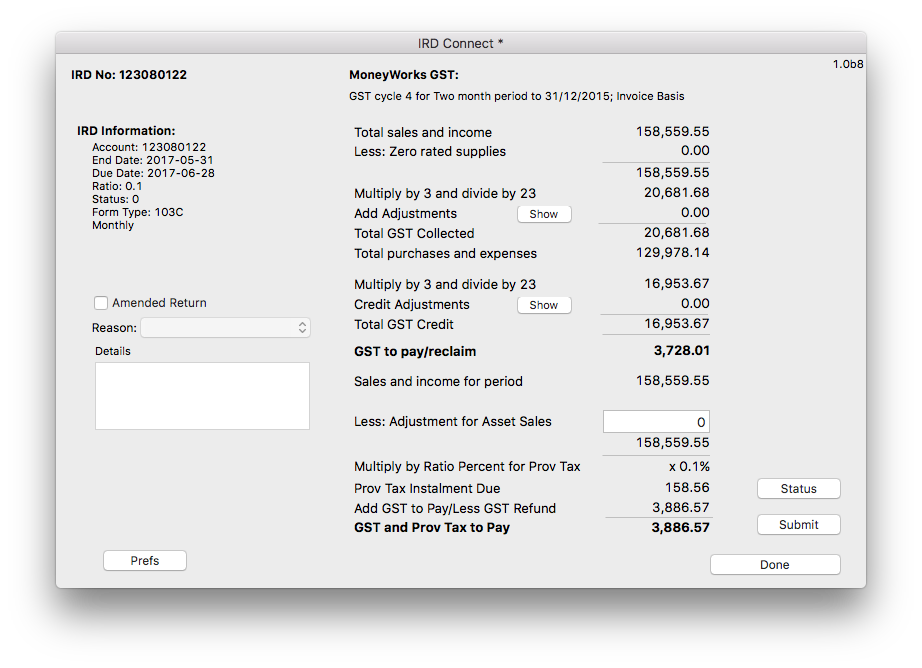The width and height of the screenshot is (922, 668).
Task: Select the IRD No: 123080122 heading
Action: click(129, 75)
